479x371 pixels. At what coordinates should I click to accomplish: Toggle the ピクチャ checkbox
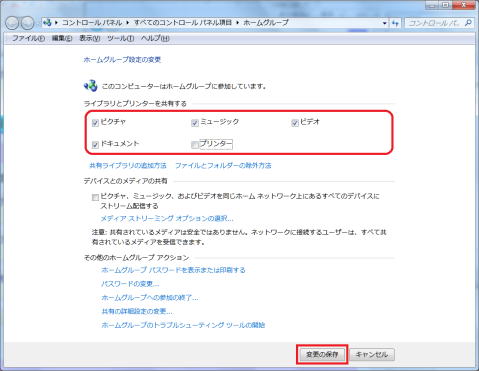point(95,123)
